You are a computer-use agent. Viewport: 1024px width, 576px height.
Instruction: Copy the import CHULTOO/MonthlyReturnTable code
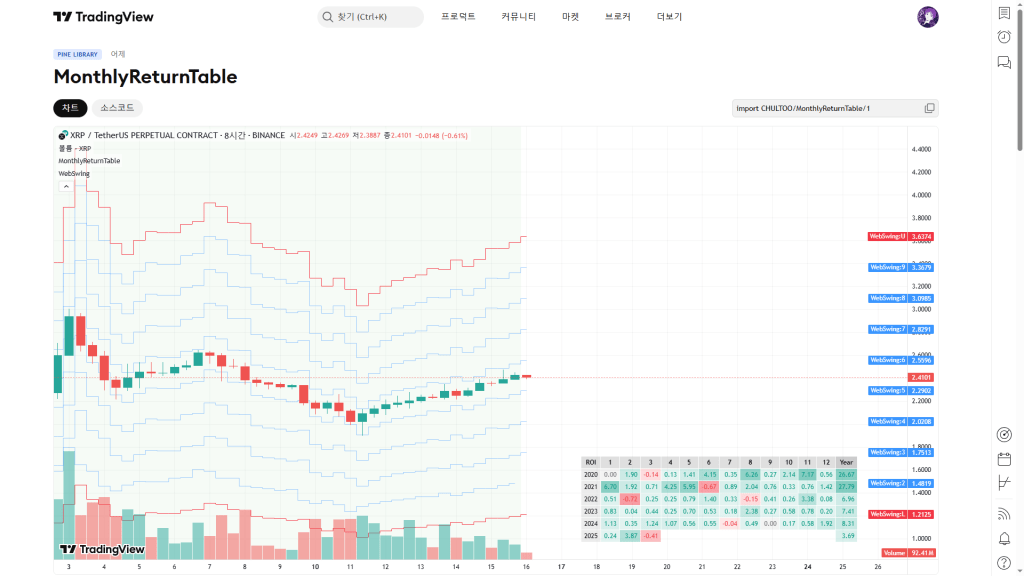pyautogui.click(x=929, y=108)
